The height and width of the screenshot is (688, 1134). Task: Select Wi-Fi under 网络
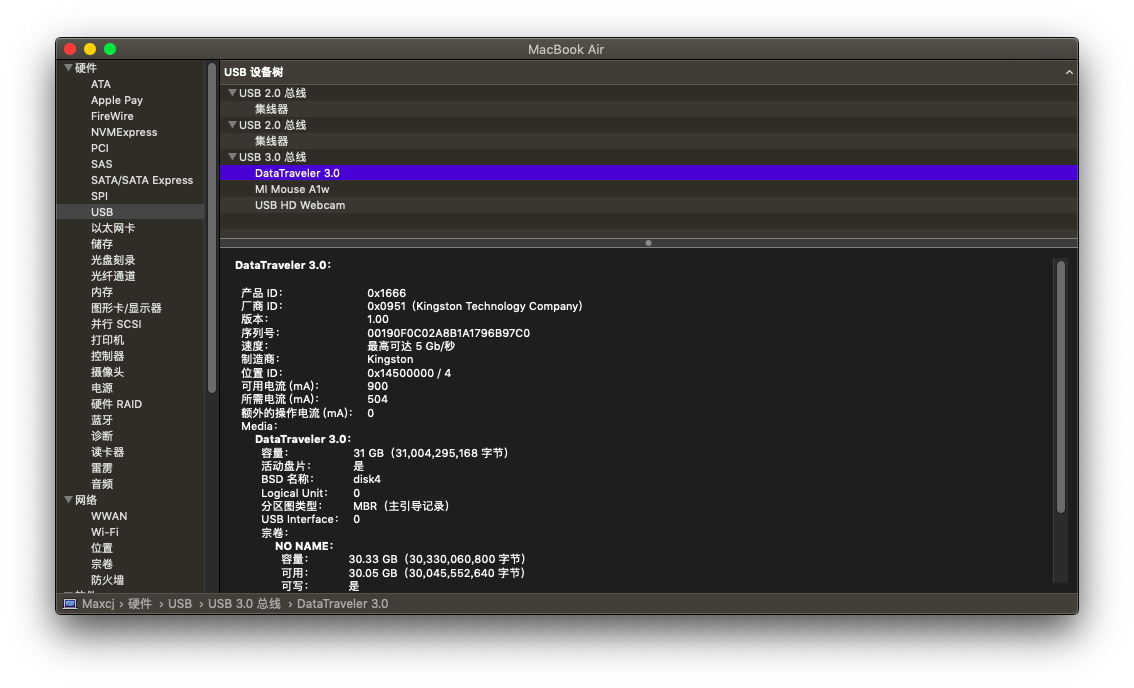coord(104,532)
